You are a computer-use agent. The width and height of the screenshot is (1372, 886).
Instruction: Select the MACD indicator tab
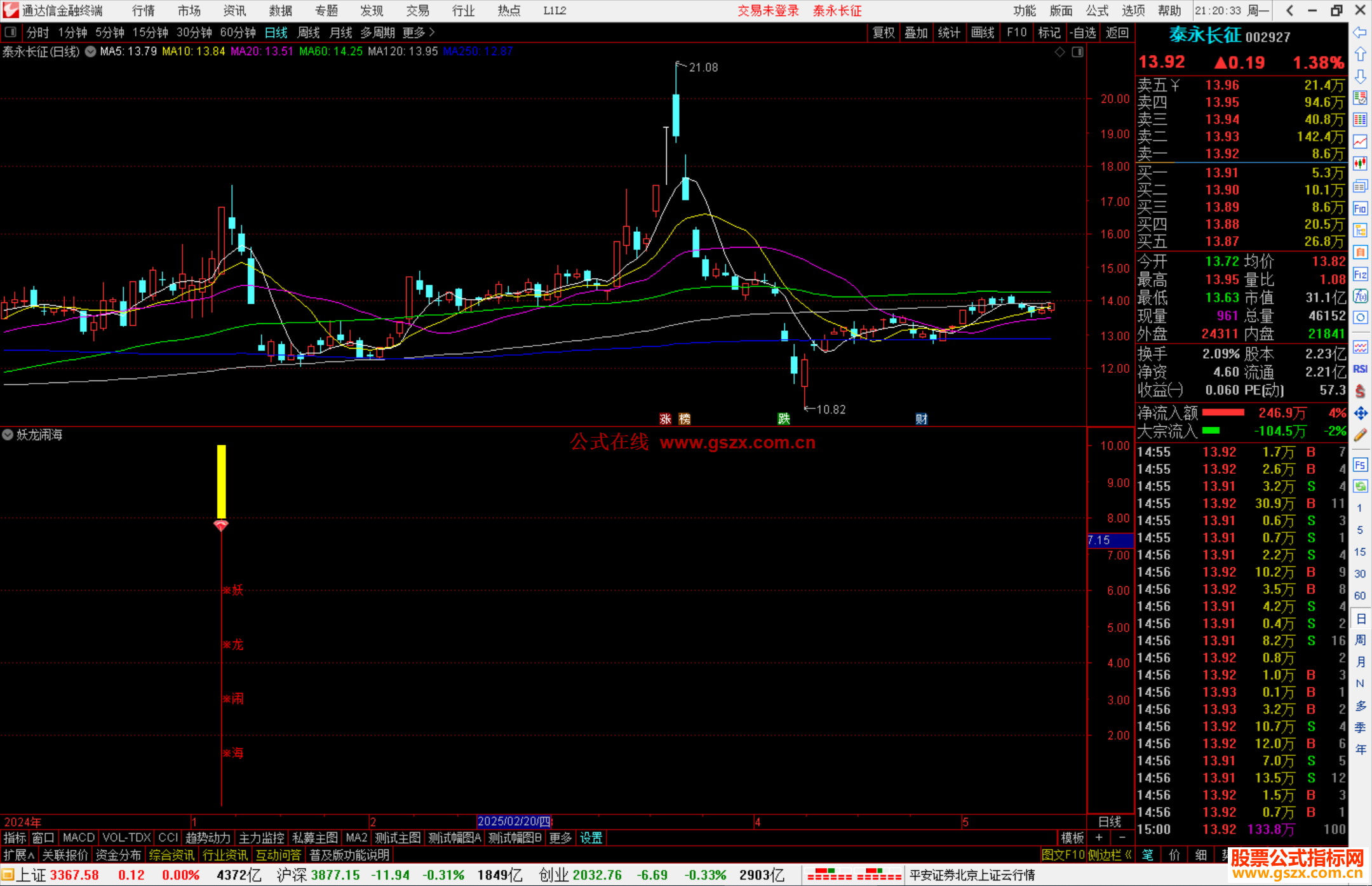[79, 838]
